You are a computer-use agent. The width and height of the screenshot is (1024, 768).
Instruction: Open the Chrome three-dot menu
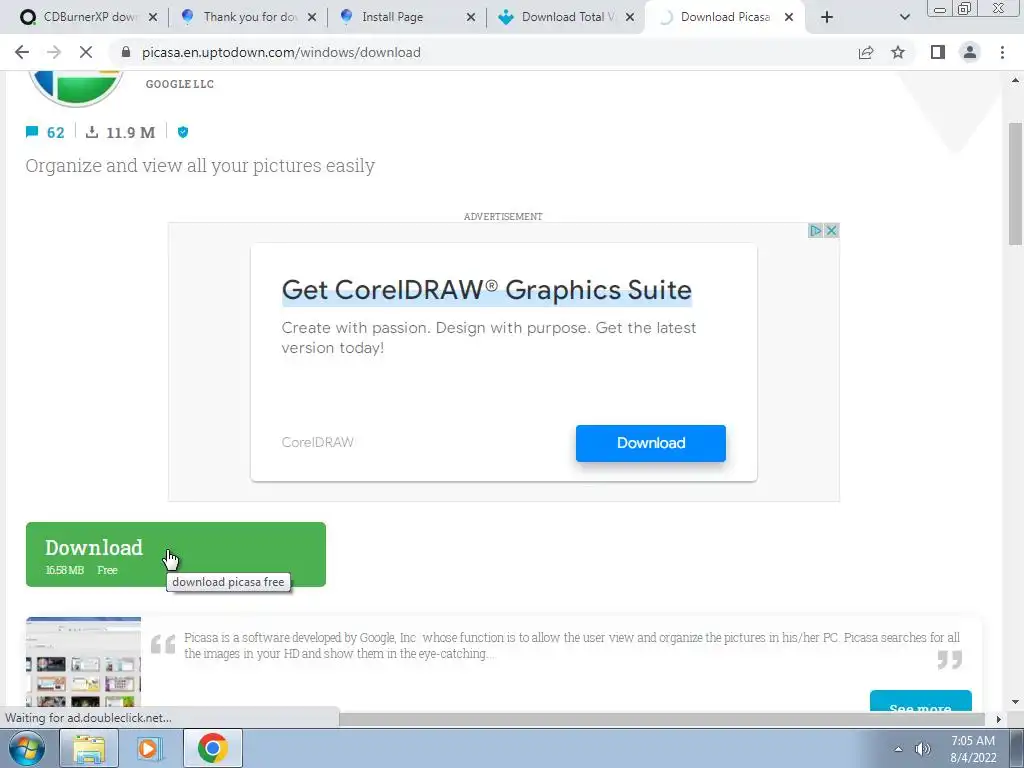[x=1002, y=52]
